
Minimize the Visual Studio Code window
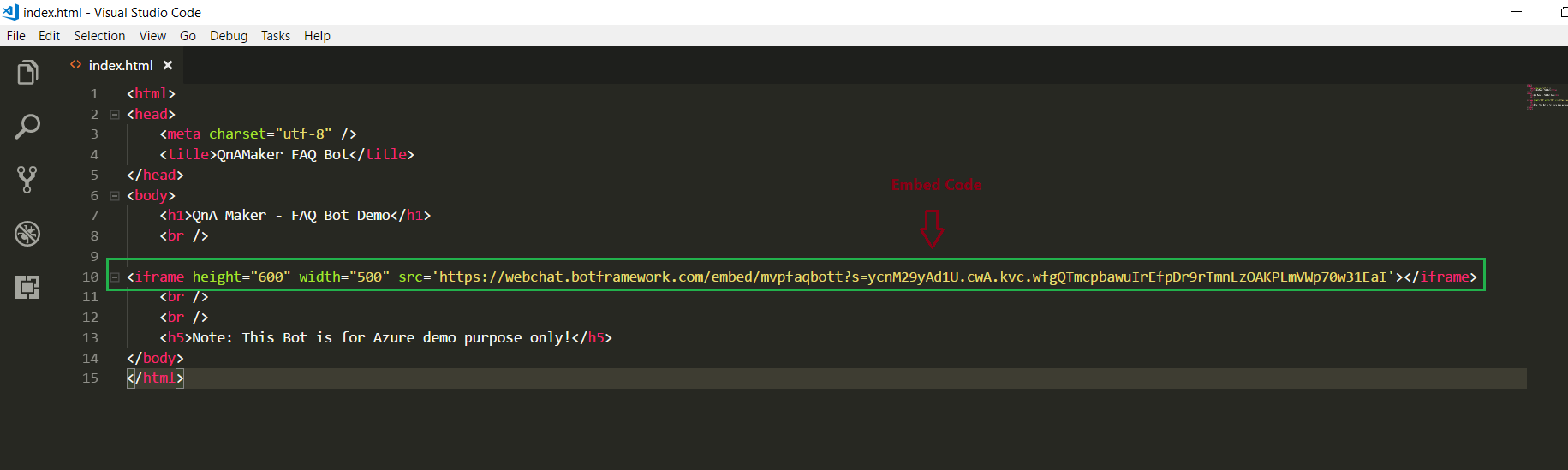1517,12
